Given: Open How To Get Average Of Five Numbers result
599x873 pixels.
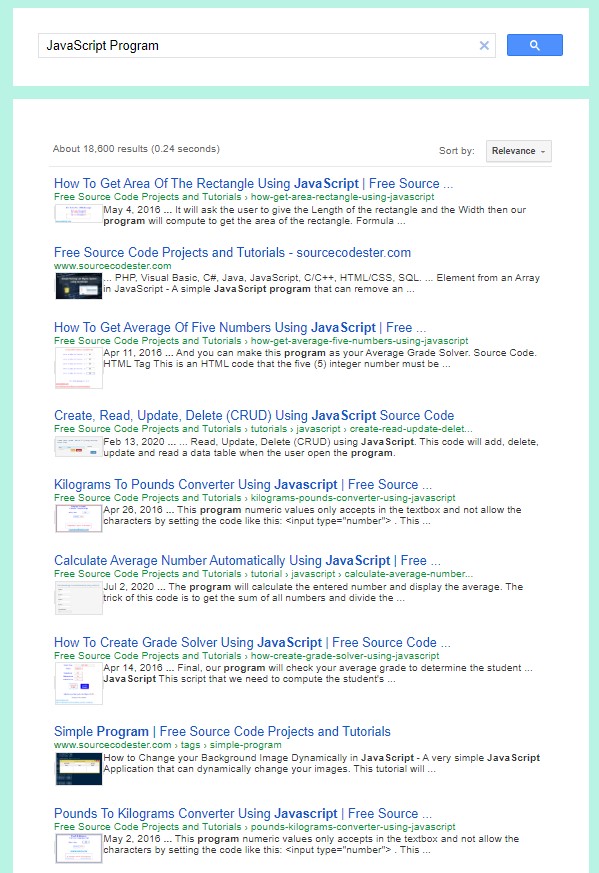Looking at the screenshot, I should click(240, 327).
